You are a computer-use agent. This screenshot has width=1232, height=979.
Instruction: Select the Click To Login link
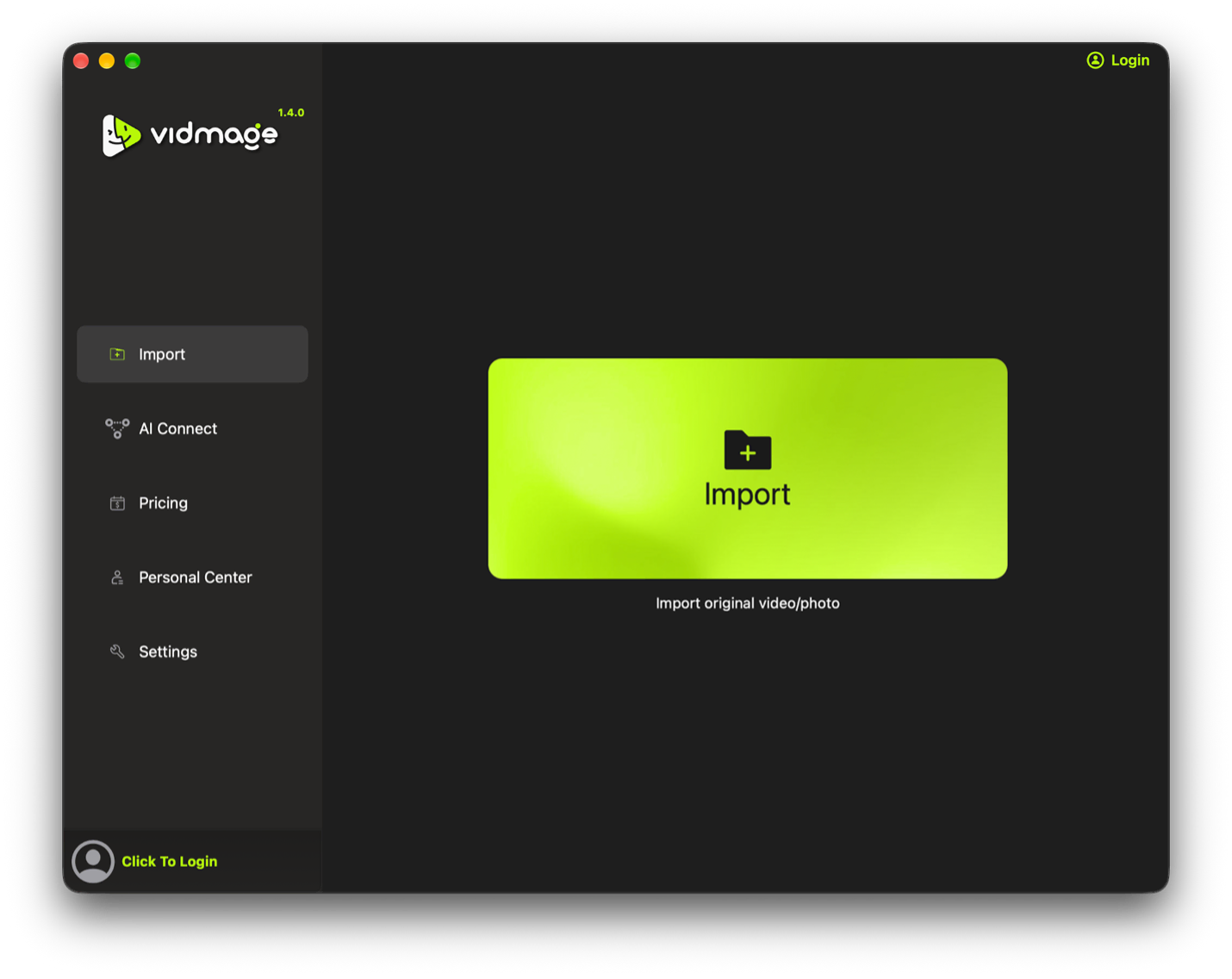click(170, 861)
